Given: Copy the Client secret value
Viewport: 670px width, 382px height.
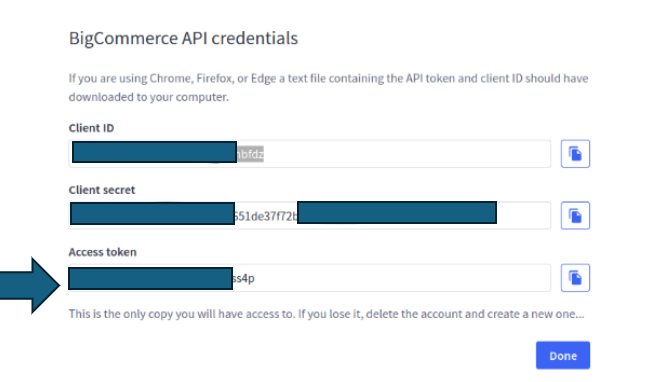Looking at the screenshot, I should click(x=575, y=216).
